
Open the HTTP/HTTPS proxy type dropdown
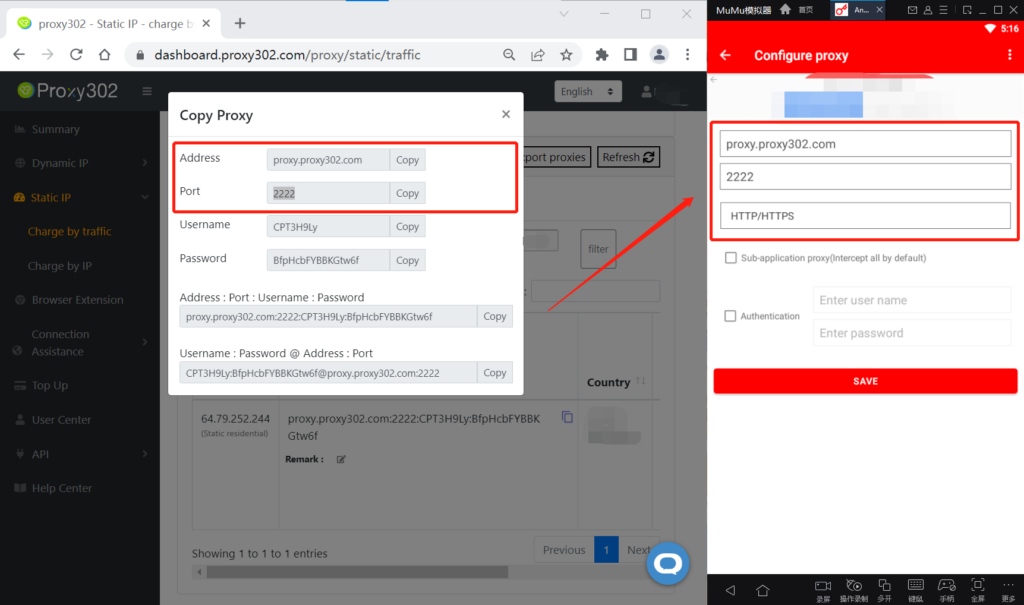coord(865,216)
